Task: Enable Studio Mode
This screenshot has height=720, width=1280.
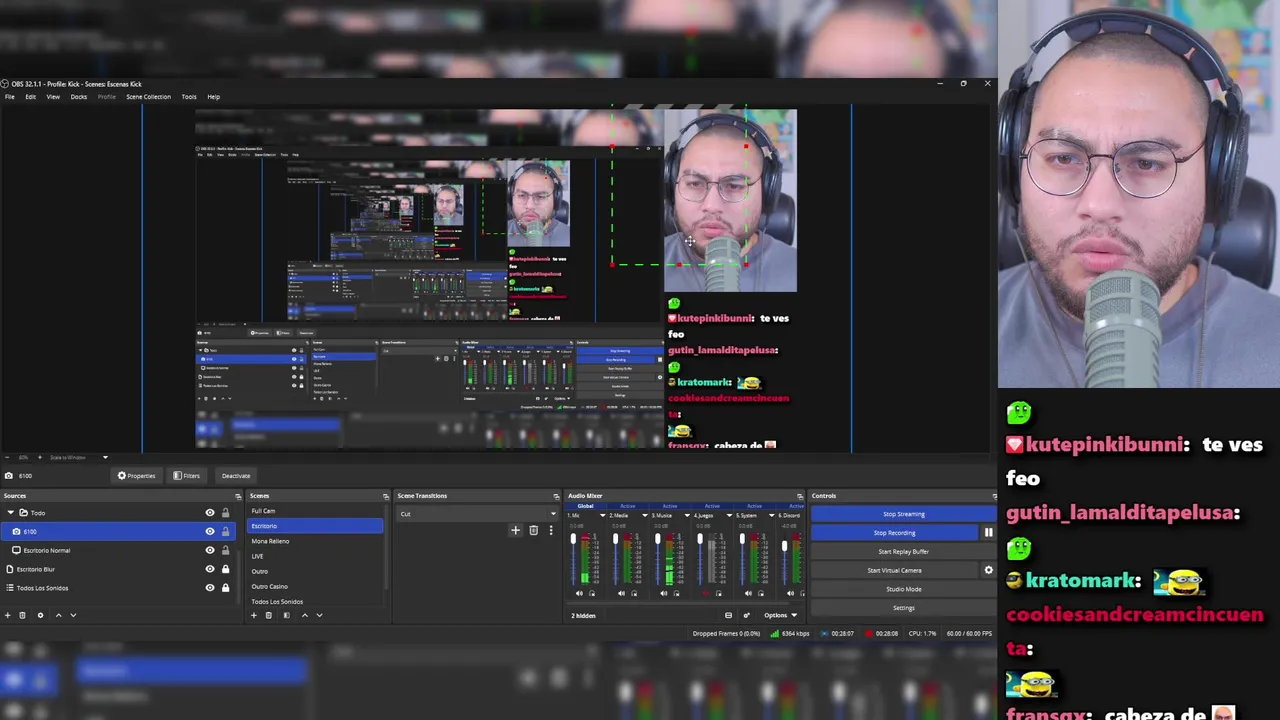Action: [x=904, y=589]
